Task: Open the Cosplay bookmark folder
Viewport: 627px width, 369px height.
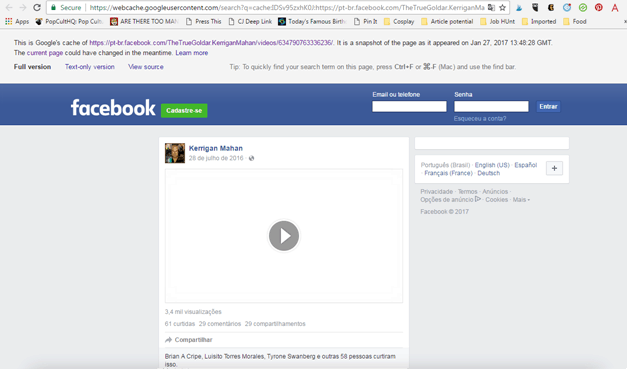Action: point(399,22)
